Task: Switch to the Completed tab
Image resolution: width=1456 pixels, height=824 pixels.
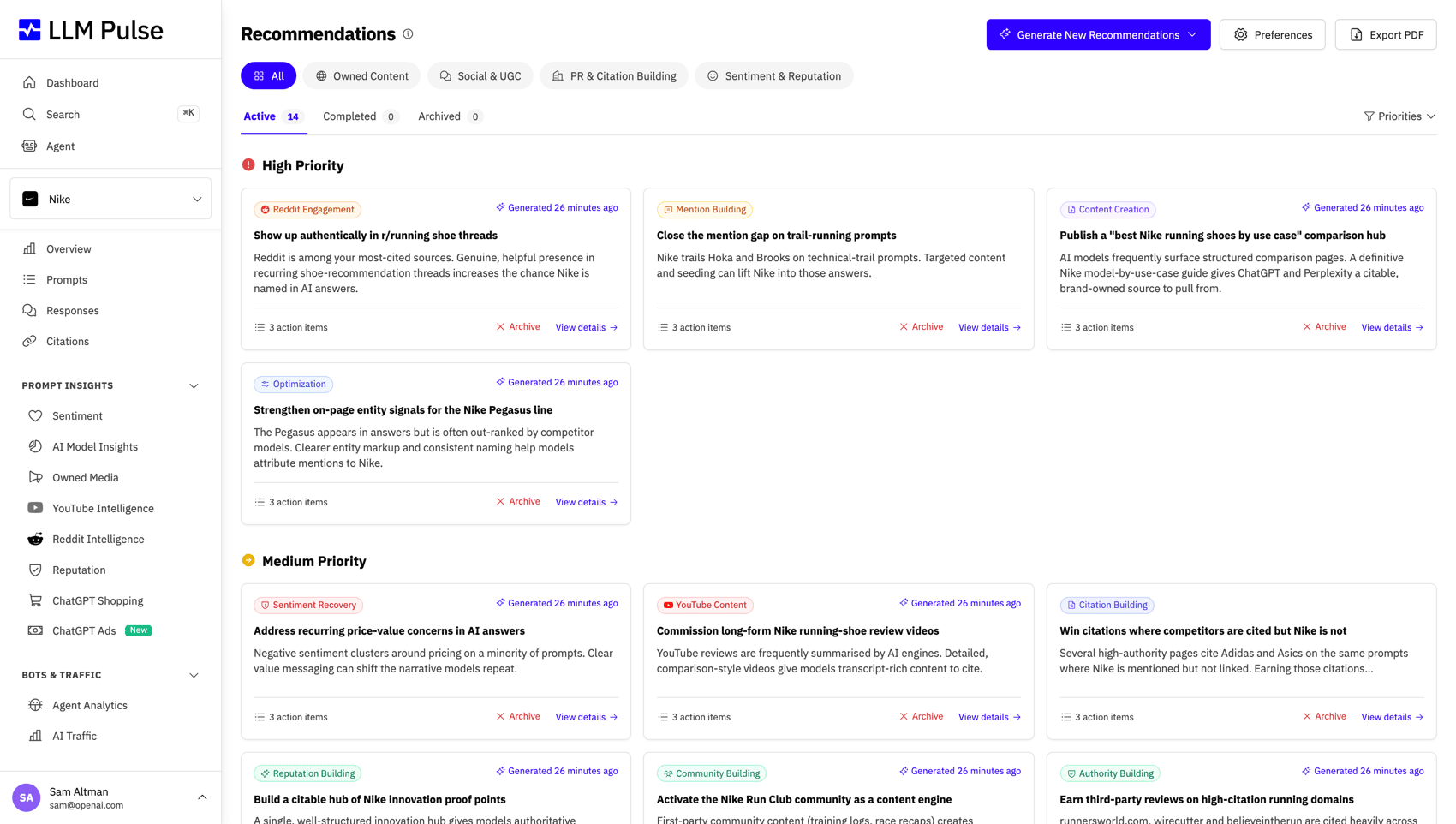Action: (x=361, y=117)
